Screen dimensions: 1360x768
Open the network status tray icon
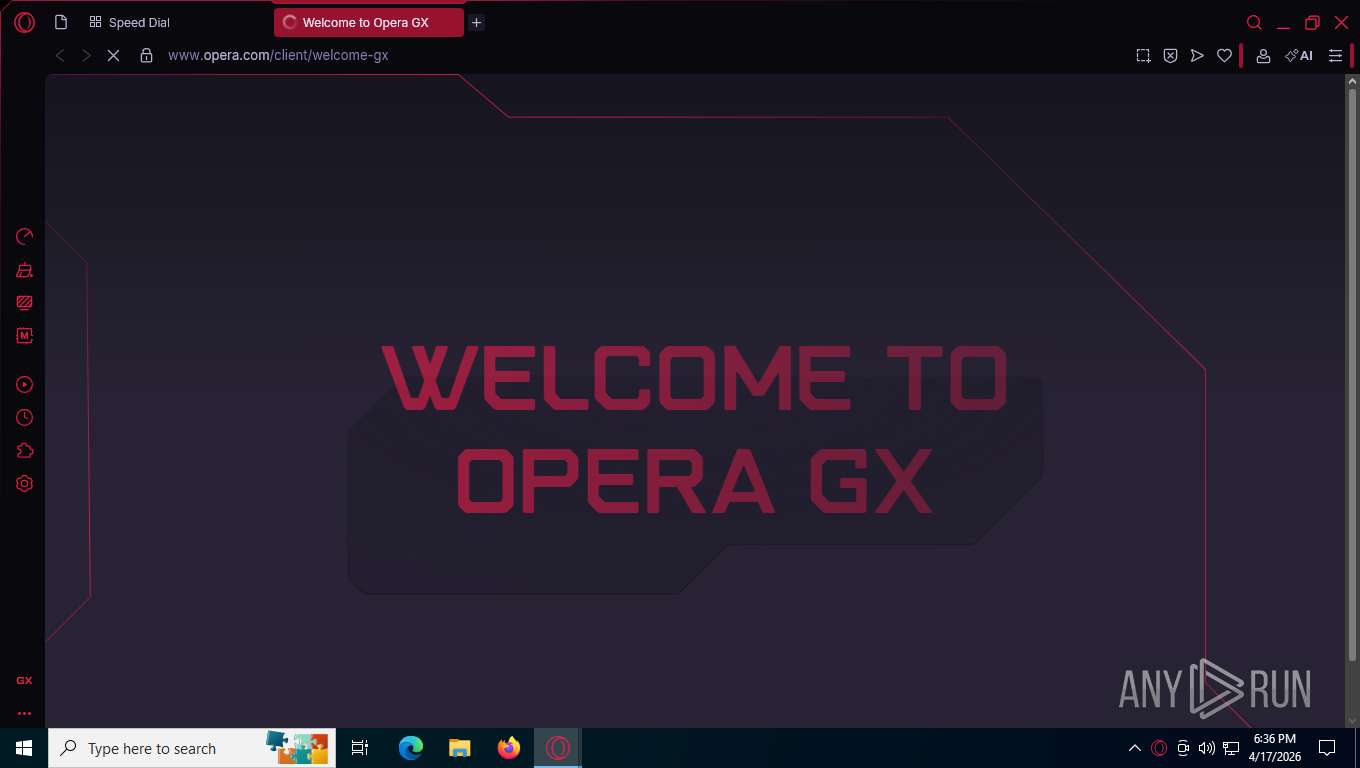click(x=1231, y=748)
